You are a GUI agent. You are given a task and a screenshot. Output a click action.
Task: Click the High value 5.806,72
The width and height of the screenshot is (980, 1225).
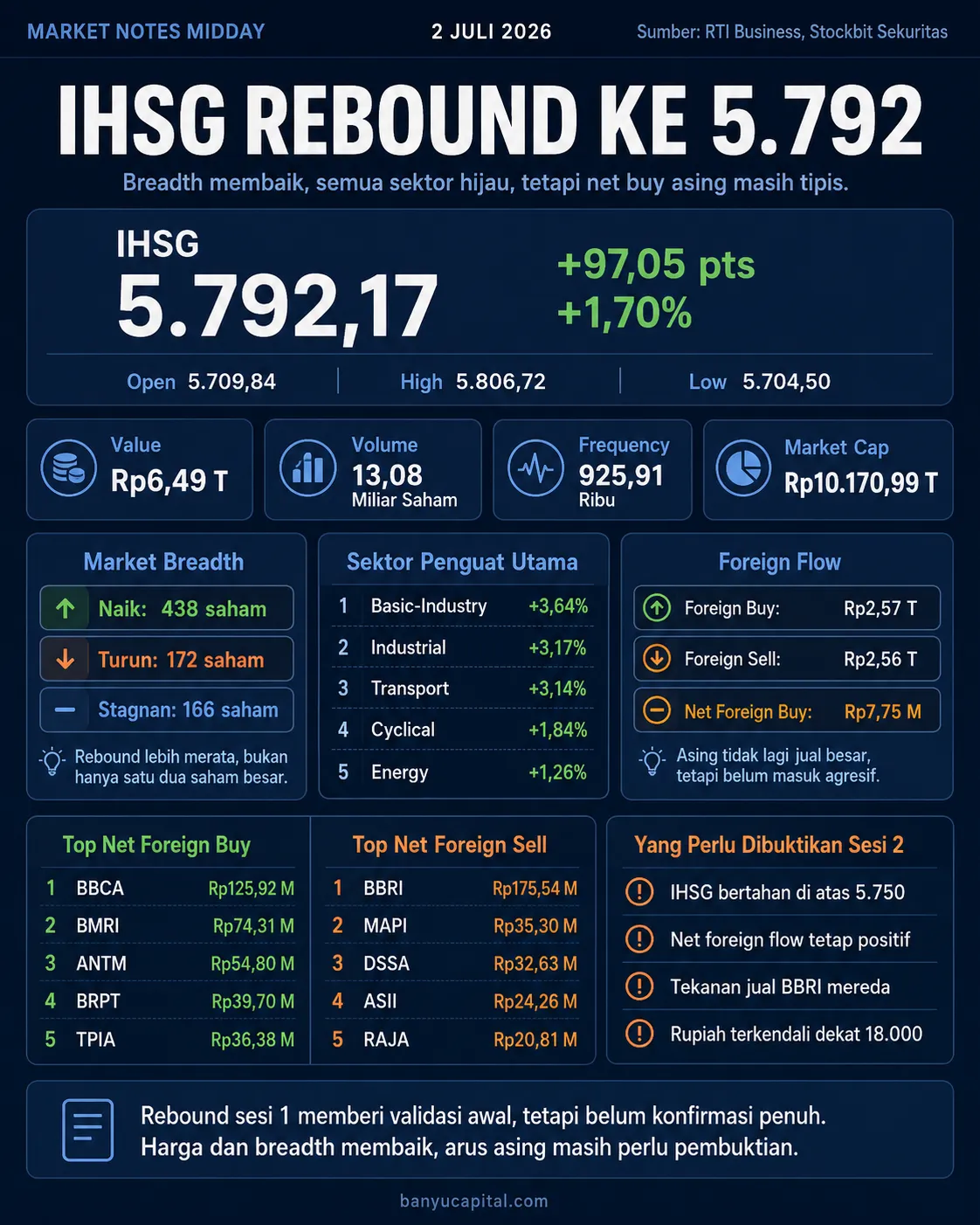tap(500, 382)
